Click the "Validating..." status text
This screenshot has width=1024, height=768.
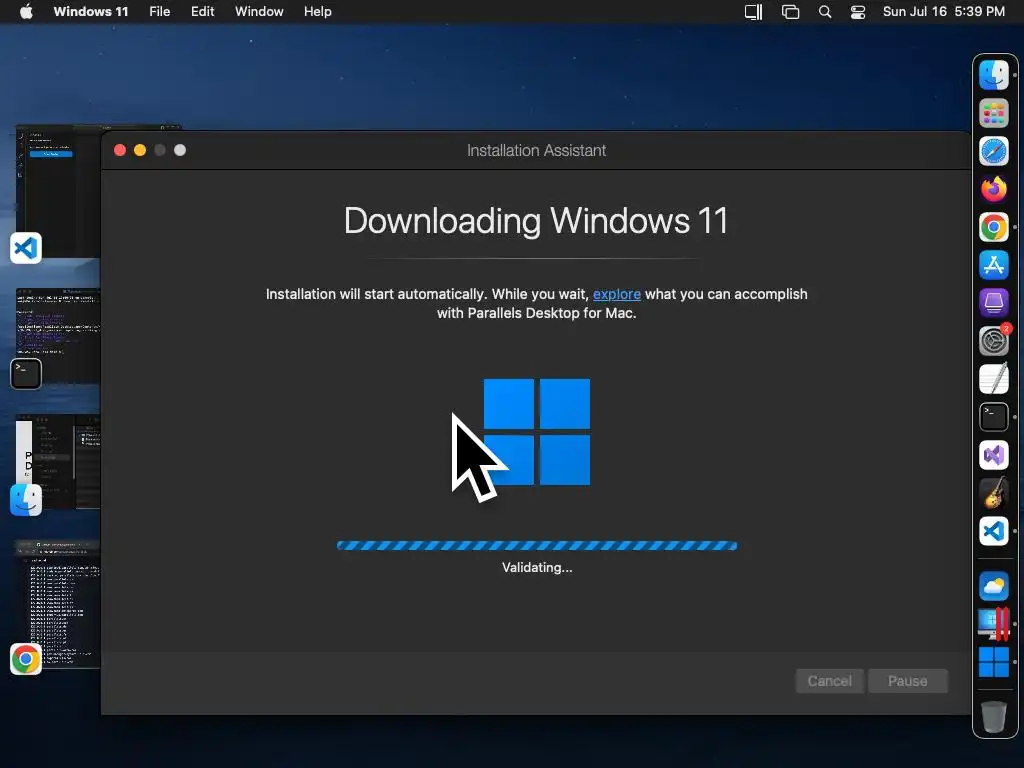(x=537, y=568)
